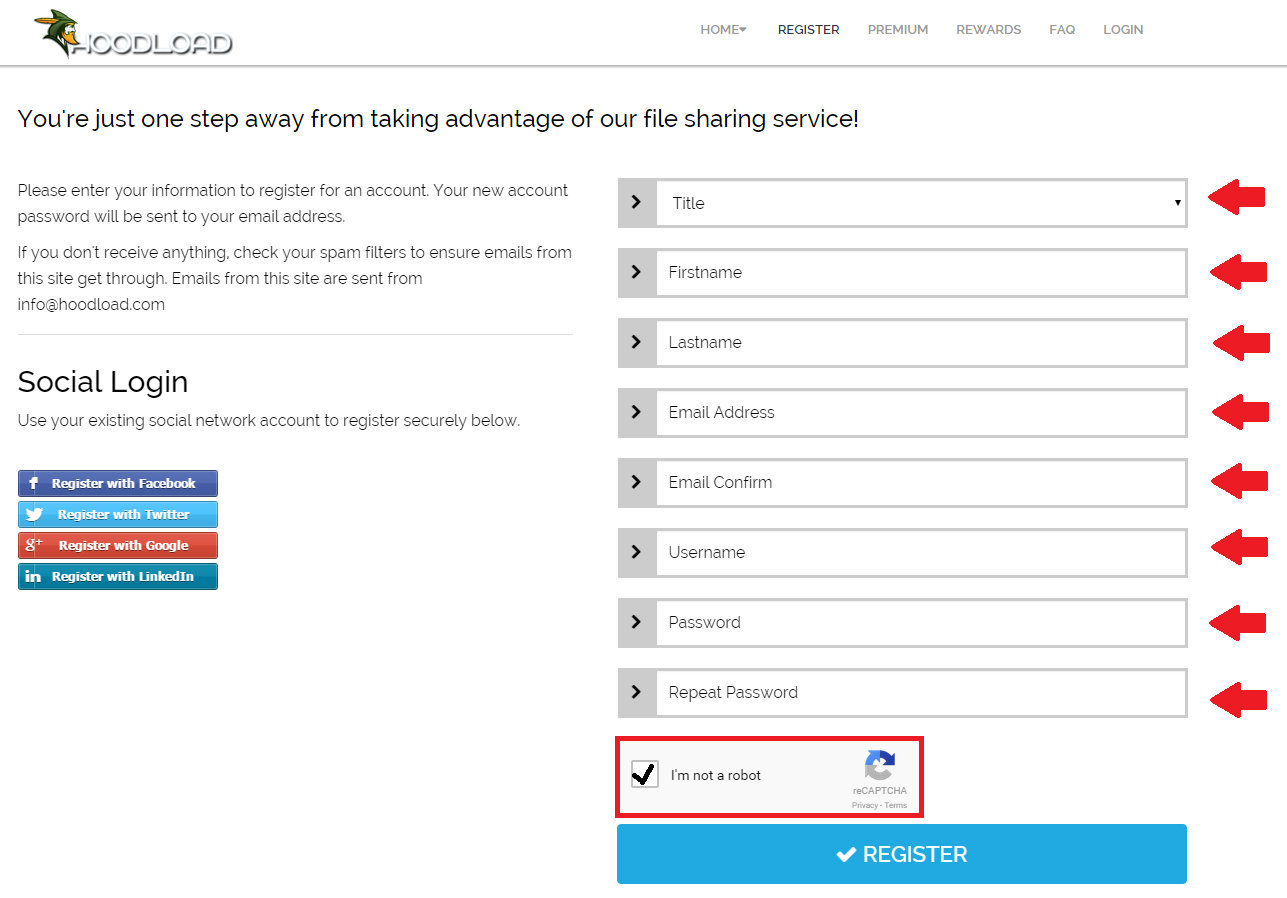Image resolution: width=1287 pixels, height=898 pixels.
Task: Select the Username input field
Action: pyautogui.click(x=921, y=553)
